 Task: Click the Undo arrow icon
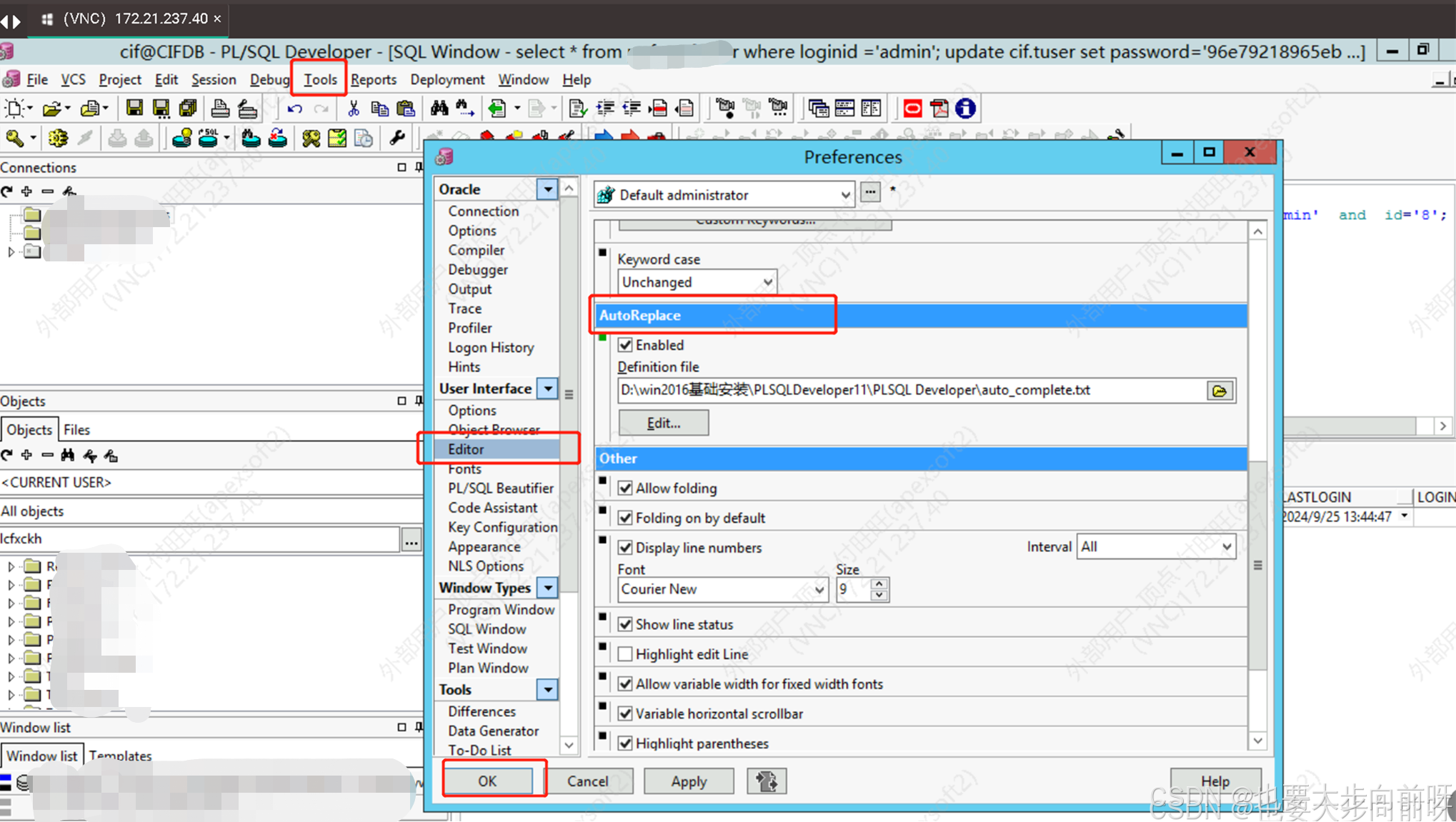point(294,109)
